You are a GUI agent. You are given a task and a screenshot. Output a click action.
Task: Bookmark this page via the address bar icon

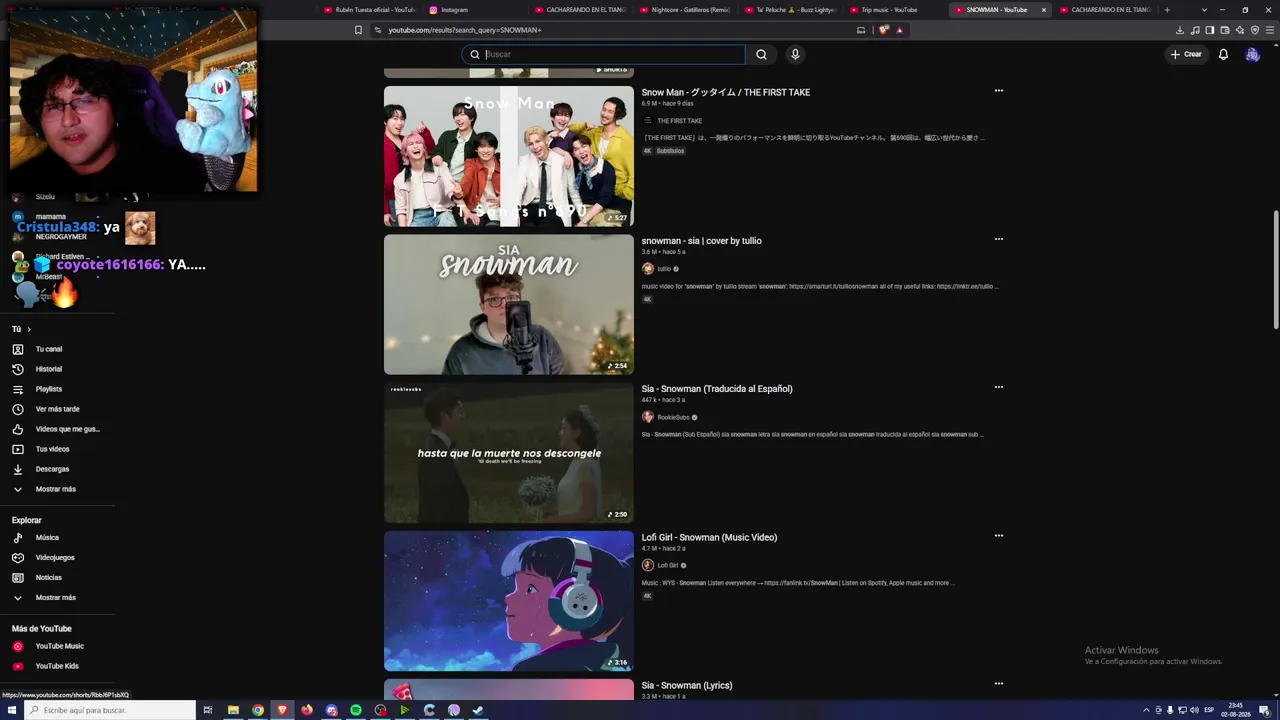358,30
